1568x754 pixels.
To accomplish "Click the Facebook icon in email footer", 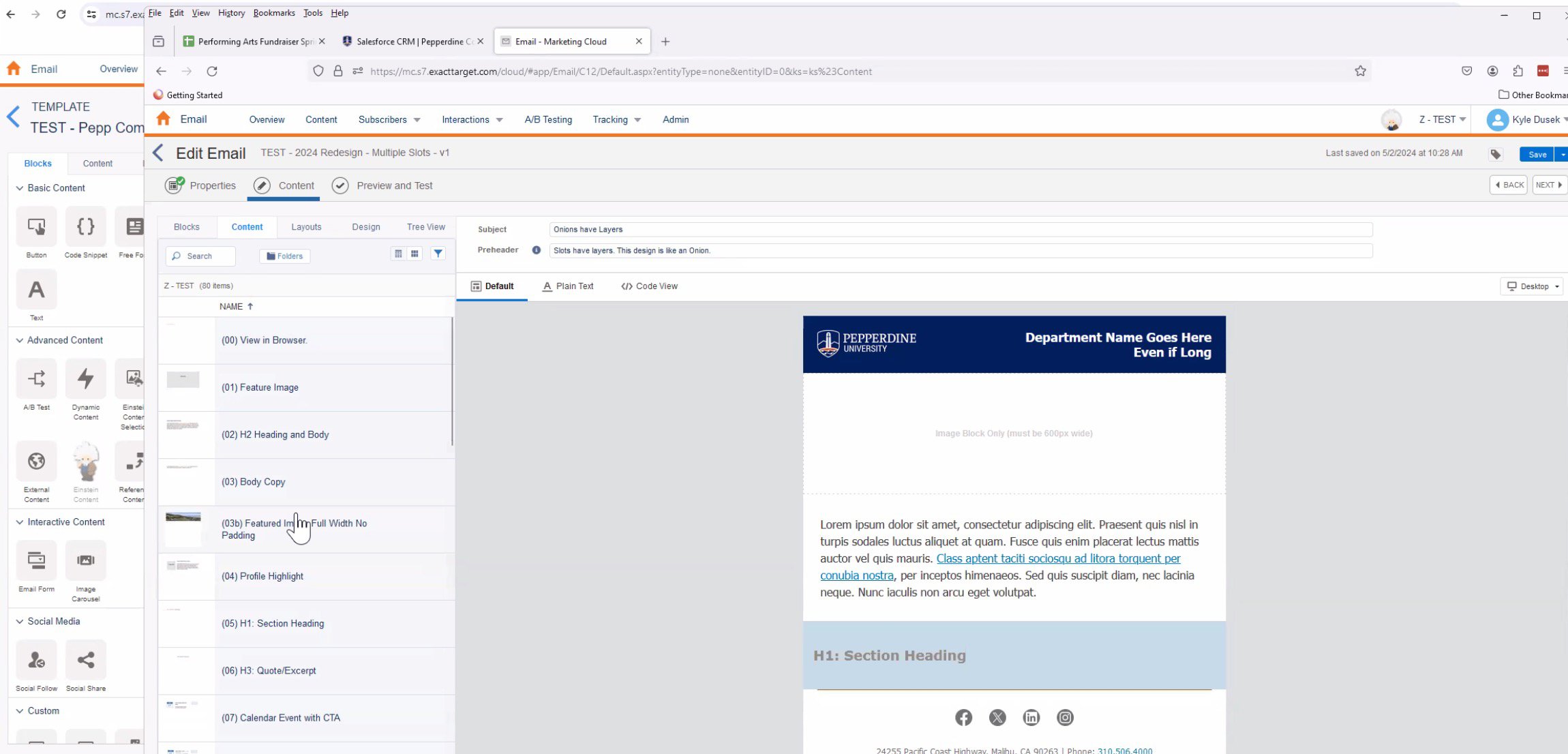I will (963, 717).
